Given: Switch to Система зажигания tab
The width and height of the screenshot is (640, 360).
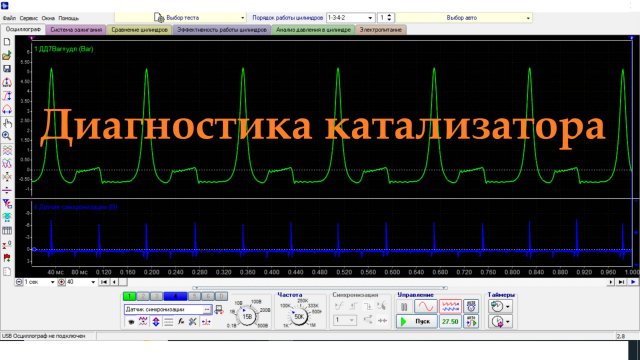Looking at the screenshot, I should pos(76,30).
